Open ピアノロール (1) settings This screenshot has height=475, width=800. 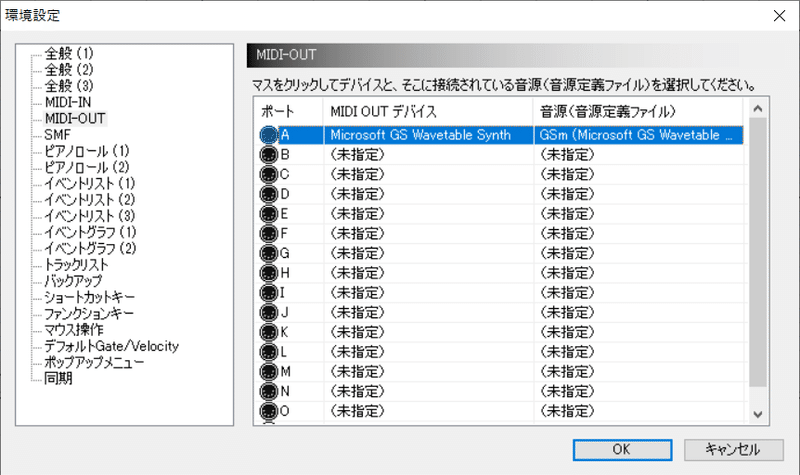point(87,151)
